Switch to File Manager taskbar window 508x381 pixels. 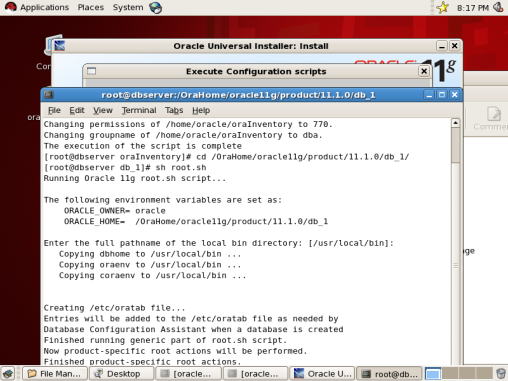coord(55,374)
